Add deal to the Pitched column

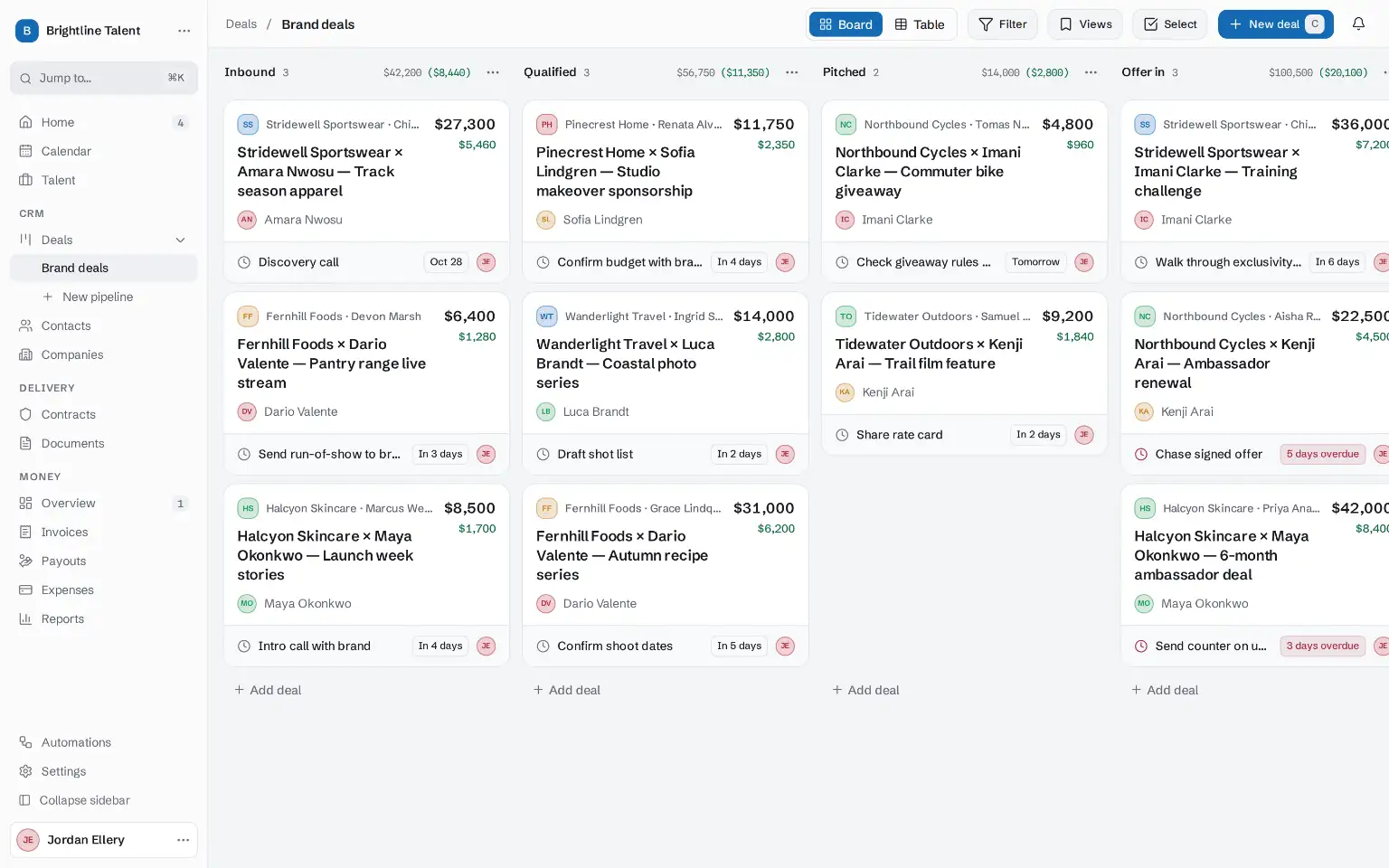(x=865, y=690)
